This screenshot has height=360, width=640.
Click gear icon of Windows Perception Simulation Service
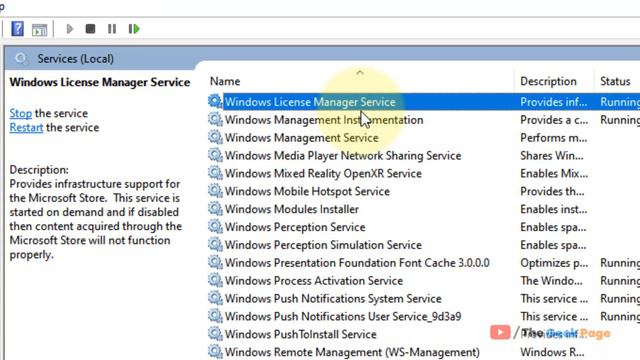coord(215,244)
